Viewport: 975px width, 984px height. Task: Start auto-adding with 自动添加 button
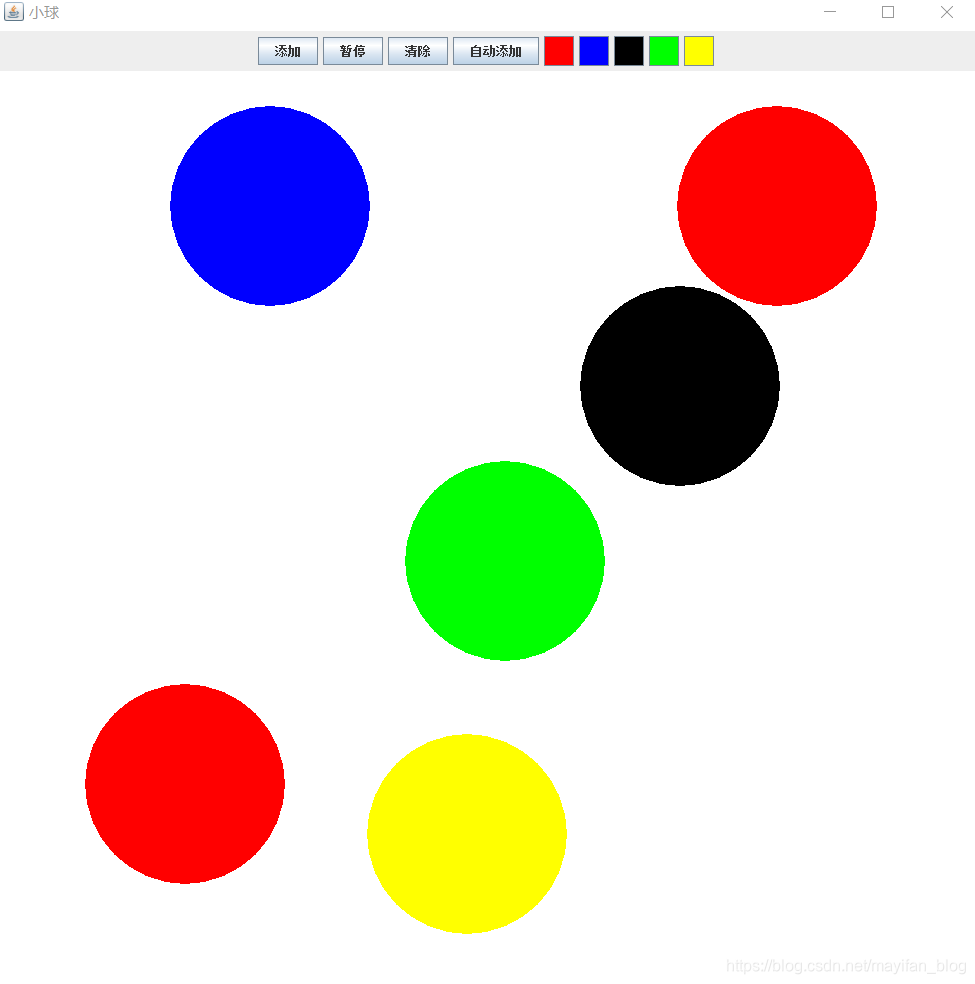point(496,51)
